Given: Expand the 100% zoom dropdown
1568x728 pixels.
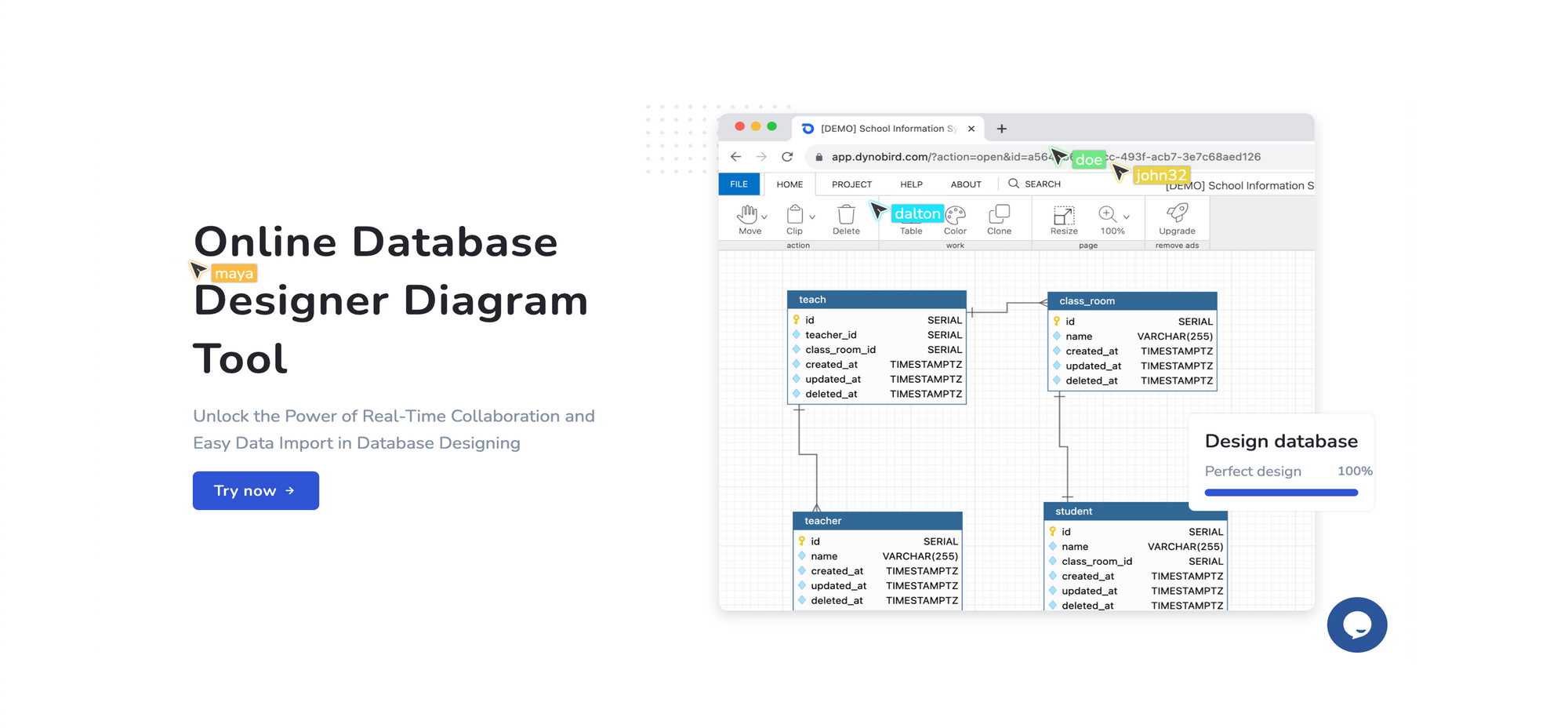Looking at the screenshot, I should coord(1127,217).
